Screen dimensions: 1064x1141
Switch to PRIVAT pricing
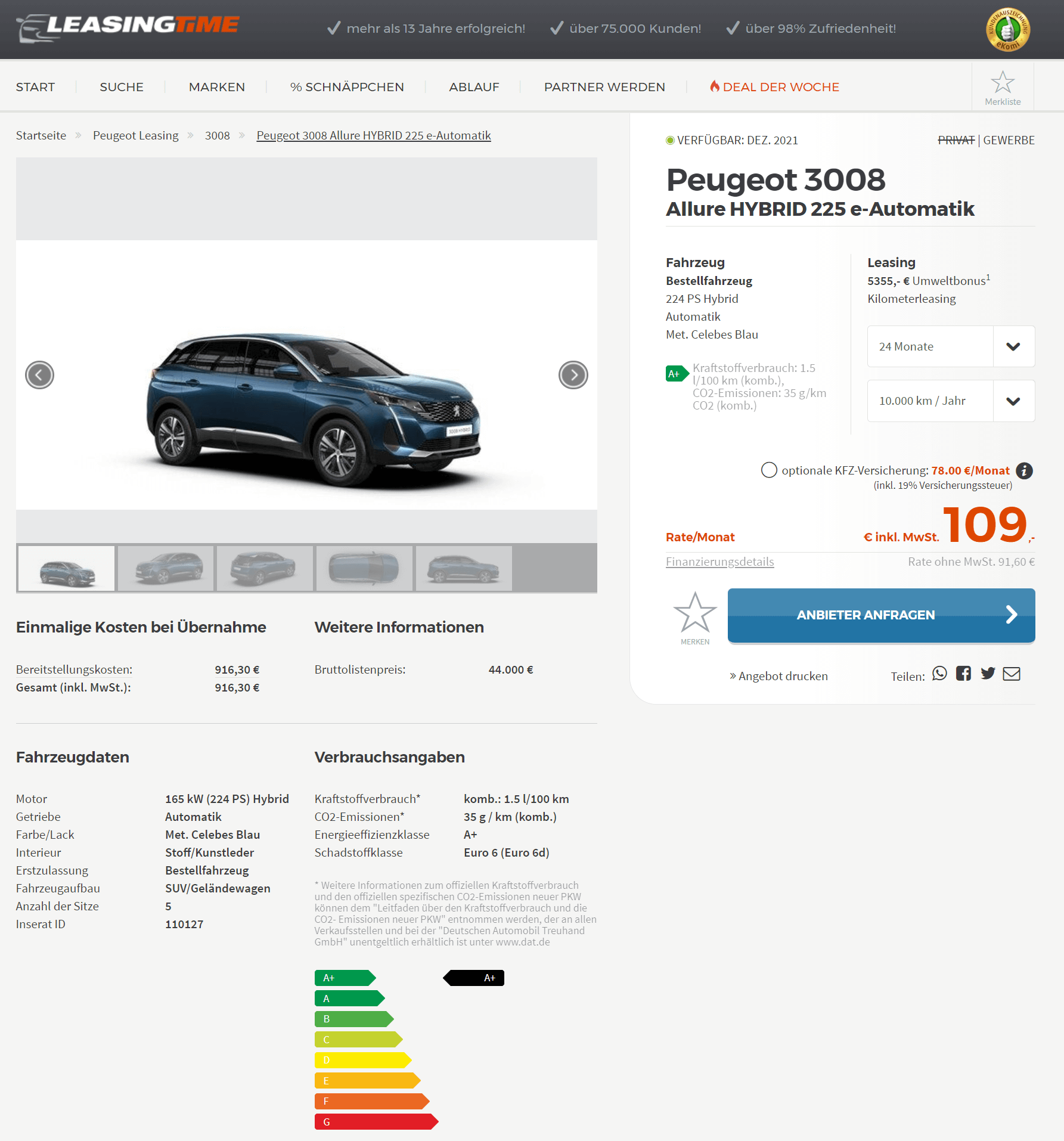[956, 140]
